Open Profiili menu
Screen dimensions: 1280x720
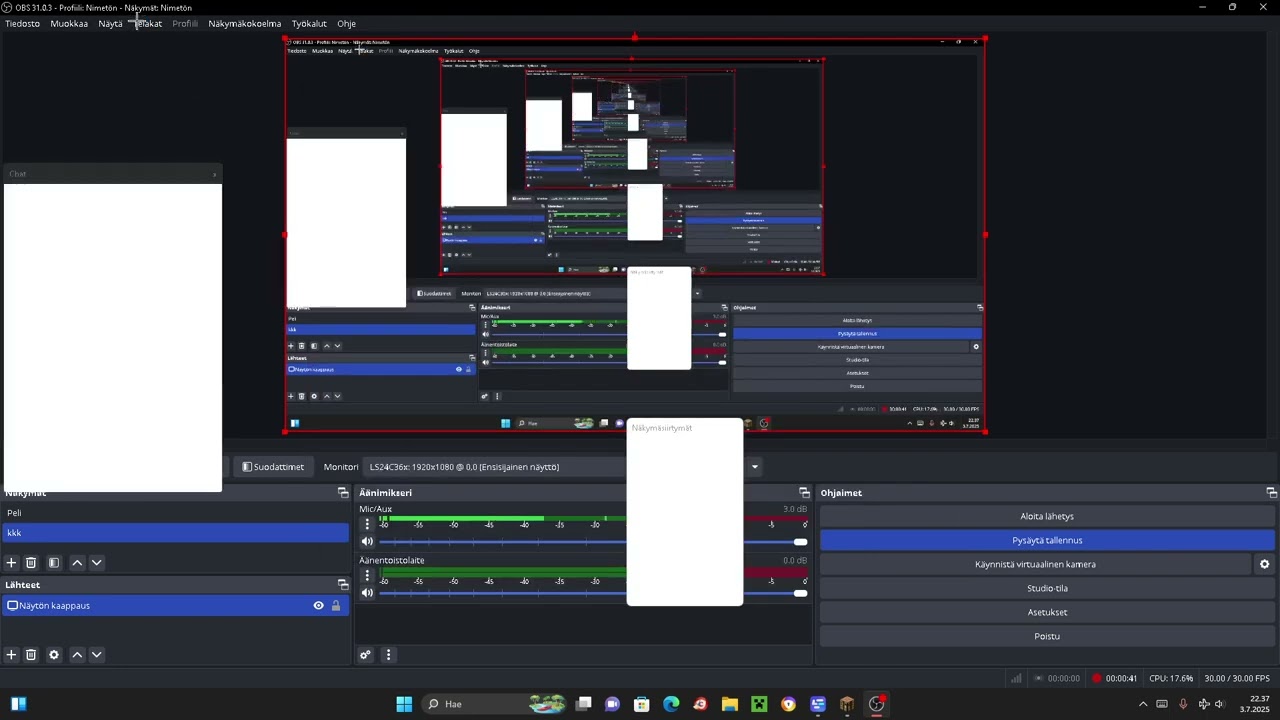[185, 23]
